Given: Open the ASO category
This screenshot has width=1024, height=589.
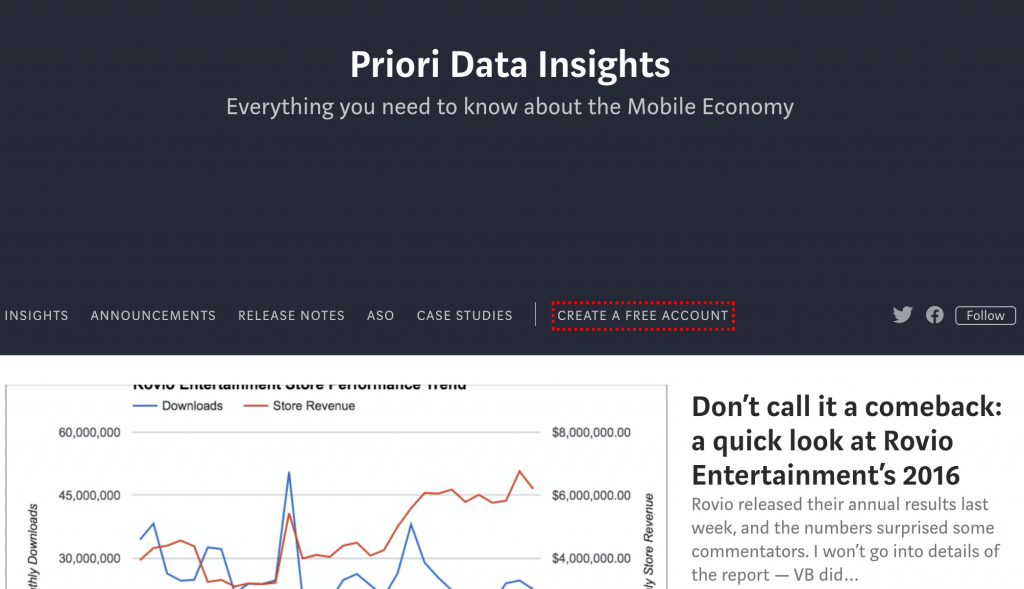Looking at the screenshot, I should click(380, 315).
